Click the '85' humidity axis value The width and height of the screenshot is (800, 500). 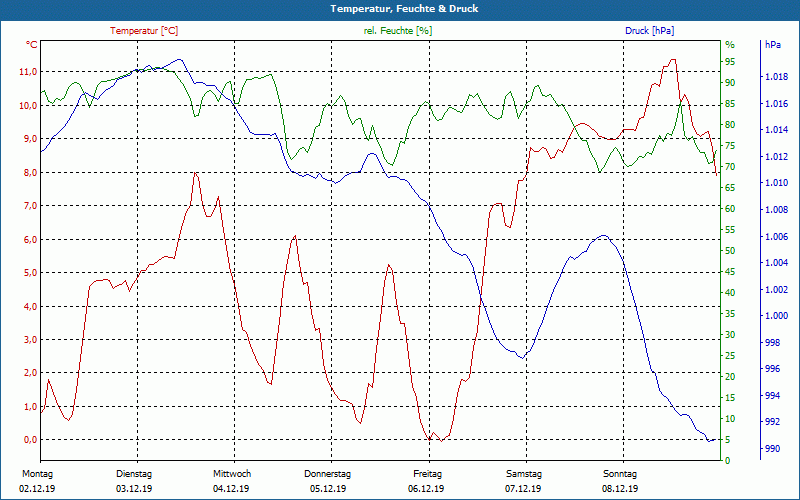(x=730, y=104)
